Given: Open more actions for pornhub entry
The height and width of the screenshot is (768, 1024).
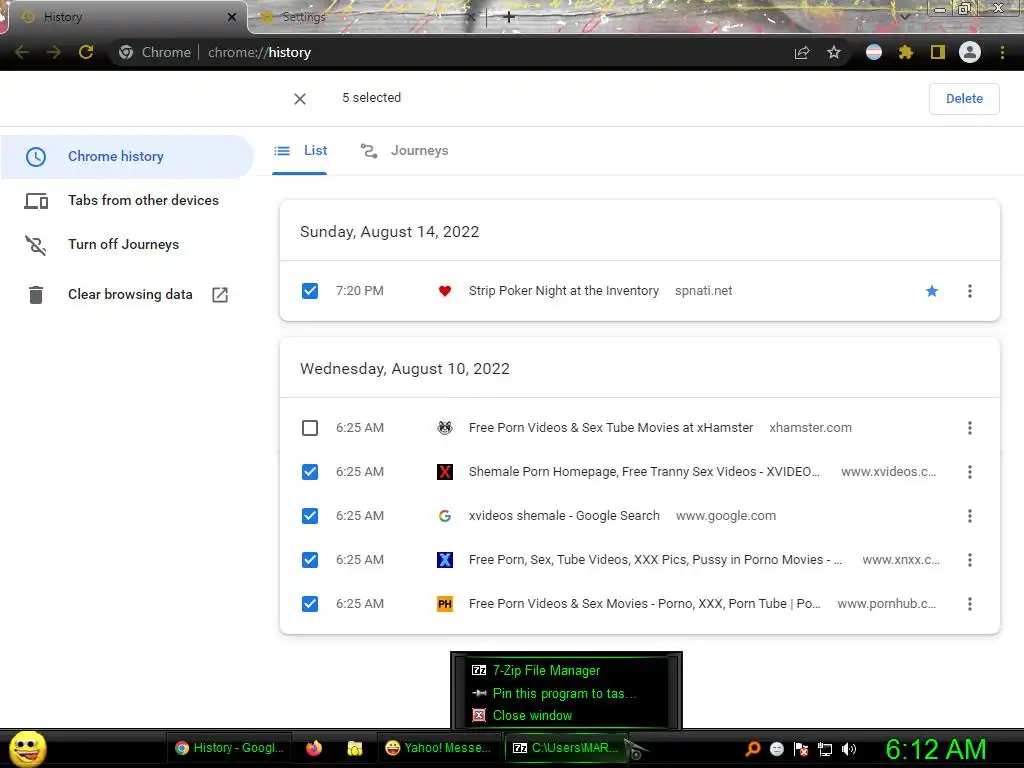Looking at the screenshot, I should 970,603.
